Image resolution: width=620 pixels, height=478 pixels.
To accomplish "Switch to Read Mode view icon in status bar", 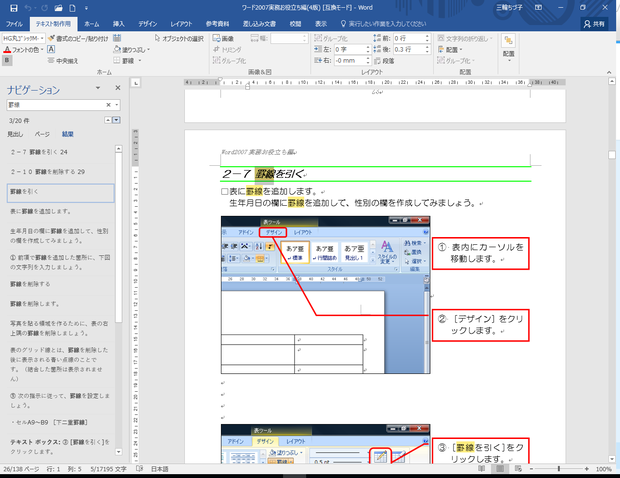I will click(x=482, y=469).
